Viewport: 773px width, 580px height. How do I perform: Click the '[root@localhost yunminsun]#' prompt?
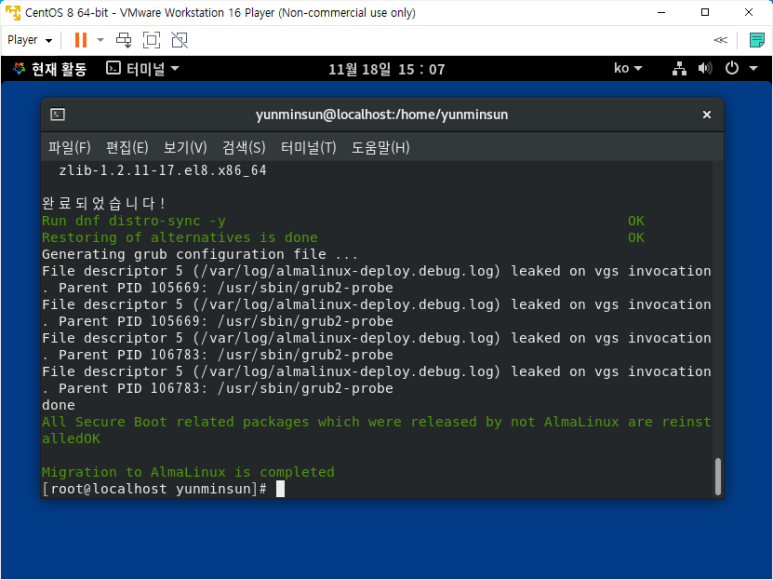point(154,489)
